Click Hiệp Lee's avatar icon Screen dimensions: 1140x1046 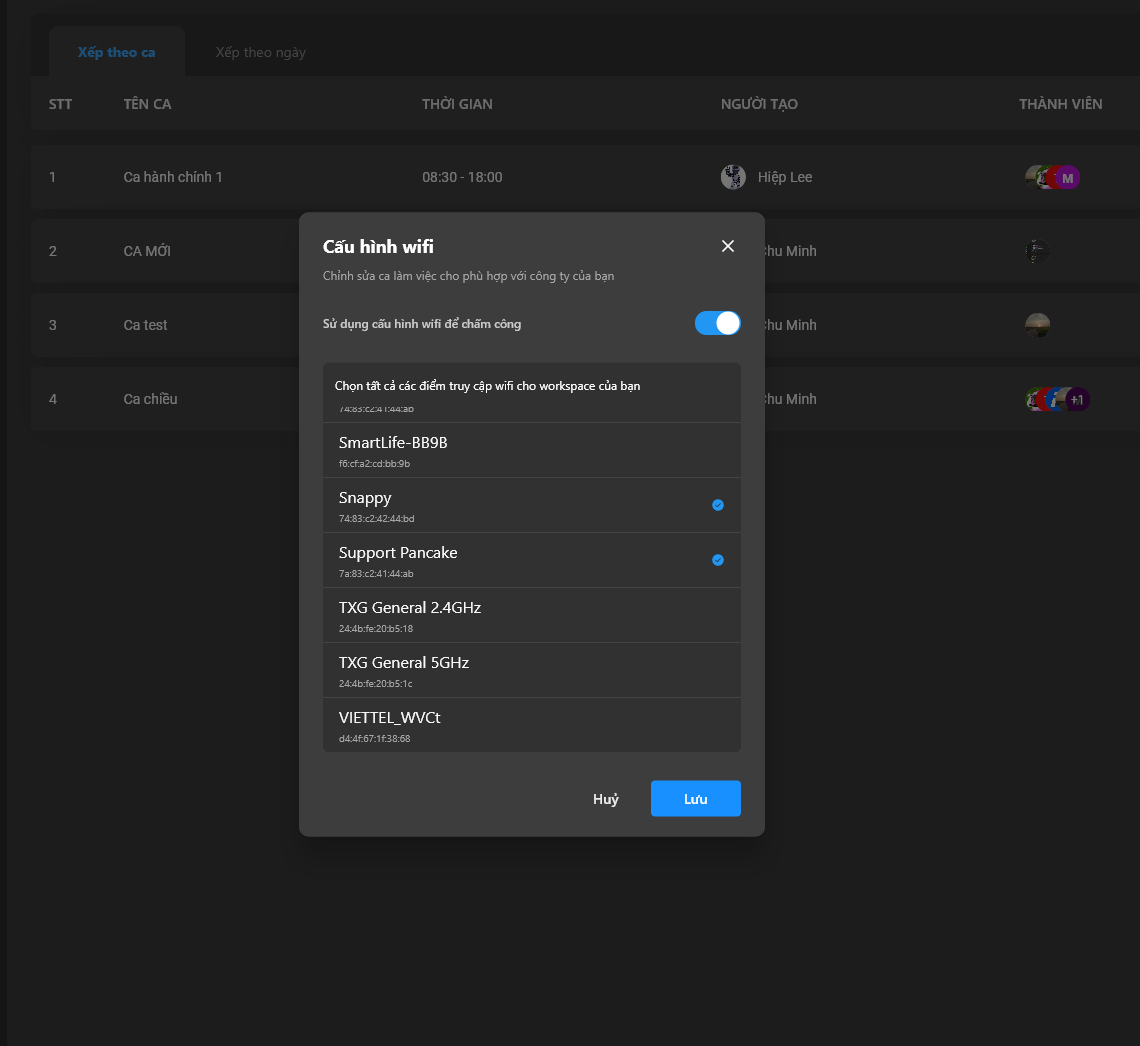[x=733, y=177]
